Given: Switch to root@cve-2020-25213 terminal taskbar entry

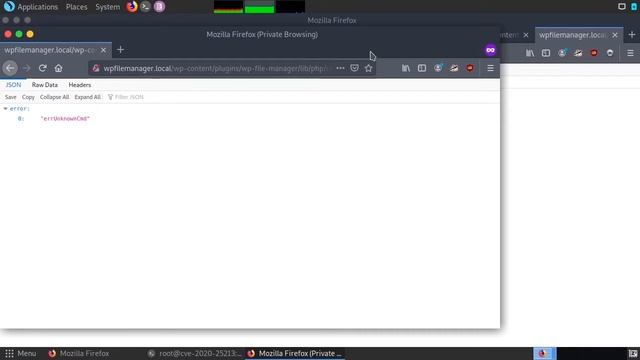Looking at the screenshot, I should 195,353.
